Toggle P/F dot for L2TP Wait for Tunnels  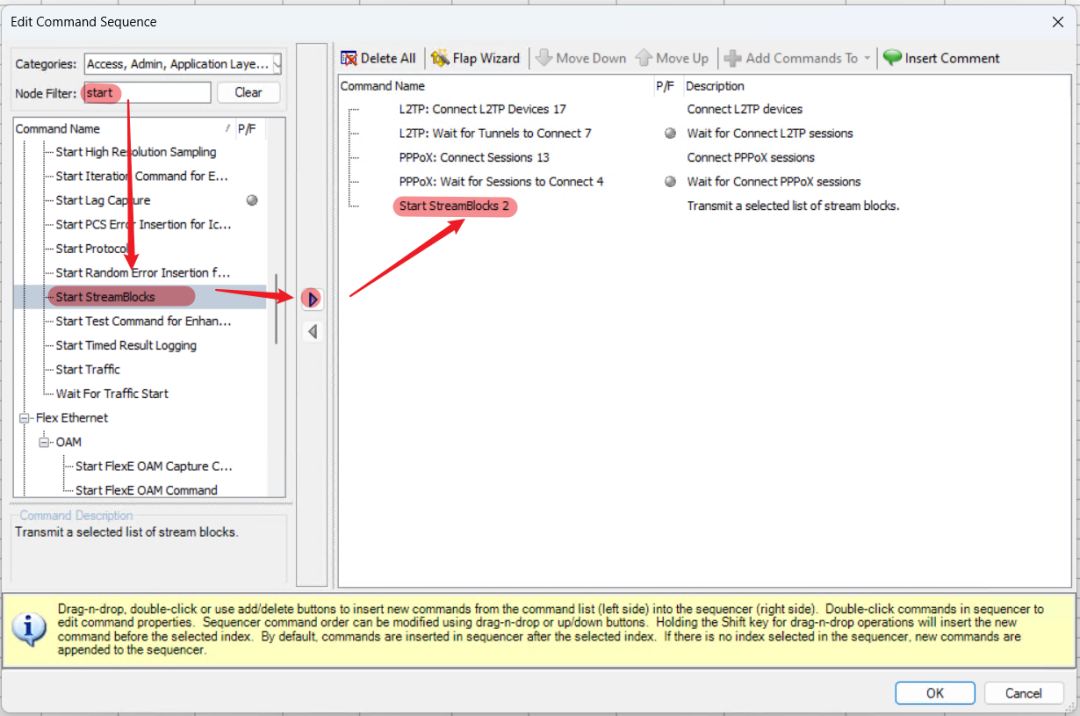point(670,133)
